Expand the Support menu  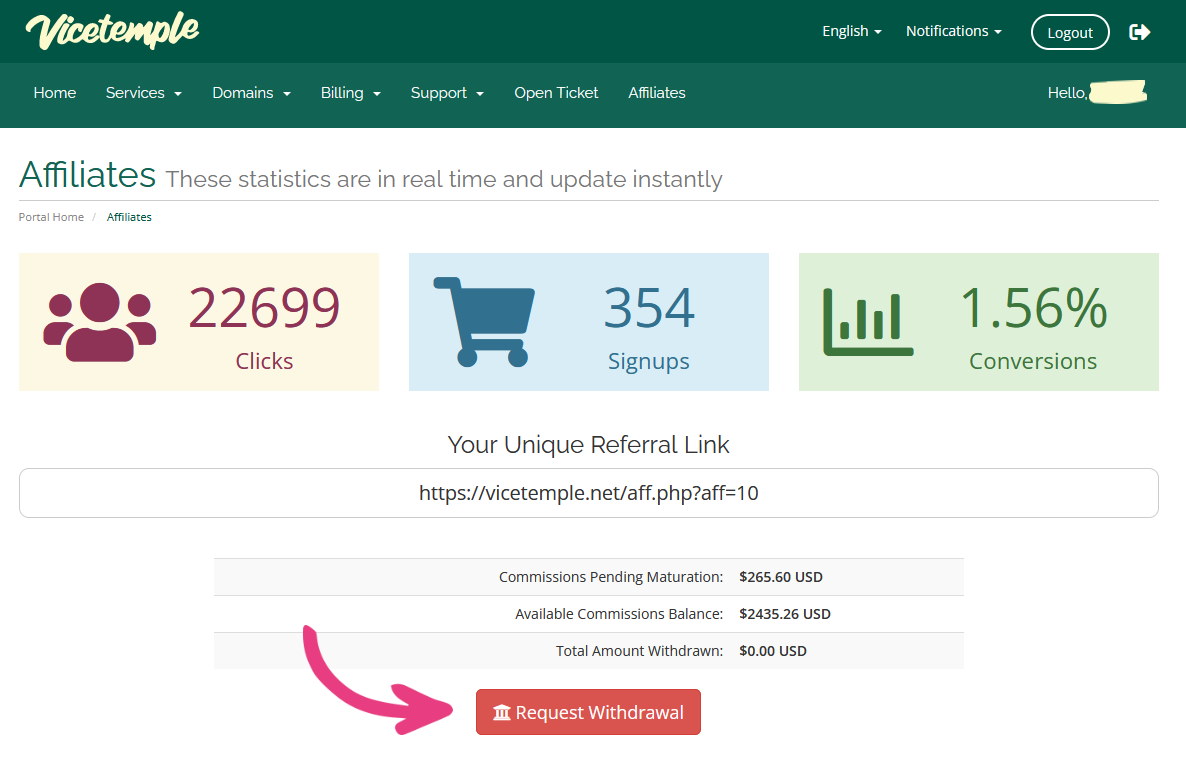pos(447,93)
